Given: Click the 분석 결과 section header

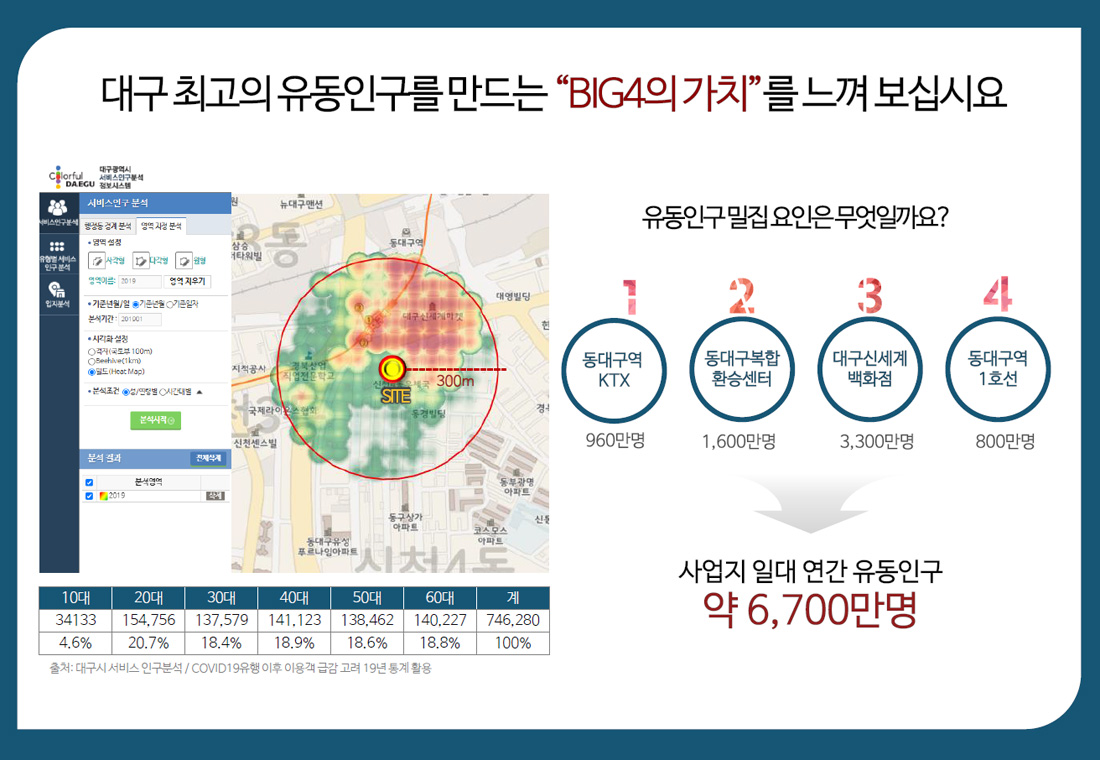Looking at the screenshot, I should (x=156, y=458).
